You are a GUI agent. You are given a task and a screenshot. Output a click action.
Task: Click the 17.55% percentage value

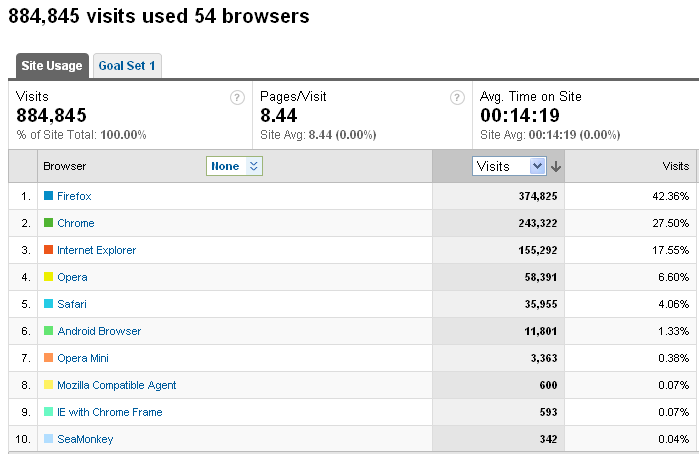pyautogui.click(x=671, y=250)
